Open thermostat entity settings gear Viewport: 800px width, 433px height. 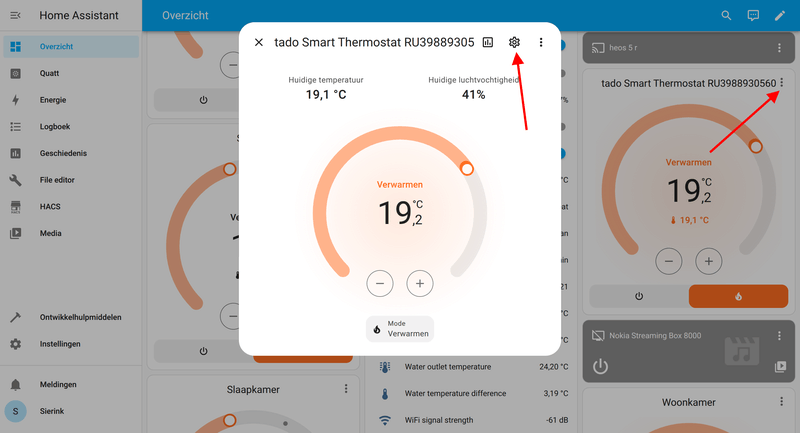coord(514,42)
